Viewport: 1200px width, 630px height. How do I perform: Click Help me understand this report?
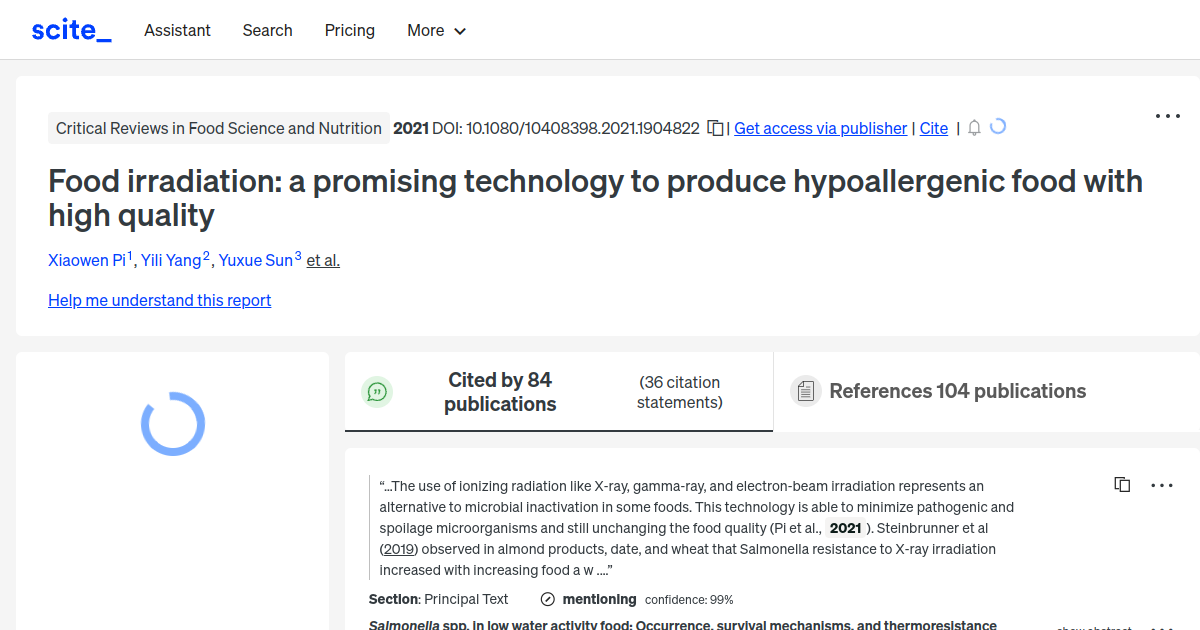tap(159, 300)
